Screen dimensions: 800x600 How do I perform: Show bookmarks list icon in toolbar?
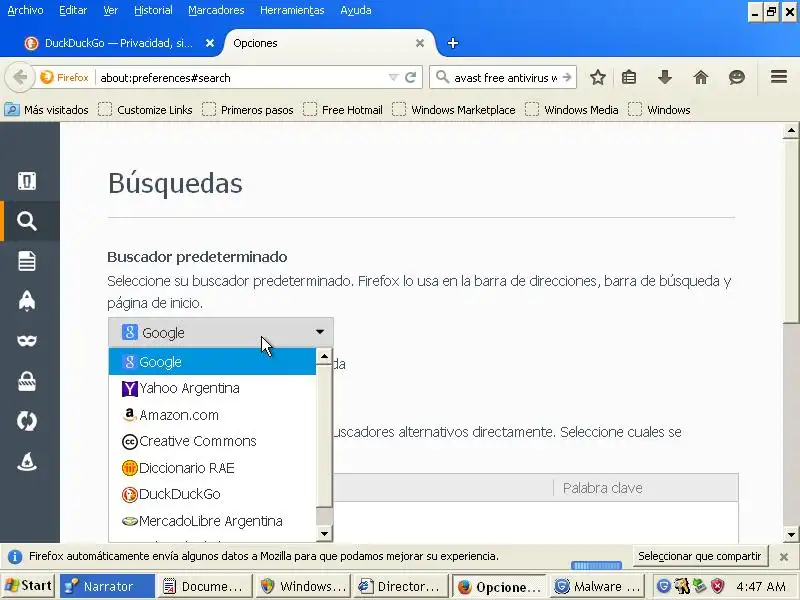629,78
